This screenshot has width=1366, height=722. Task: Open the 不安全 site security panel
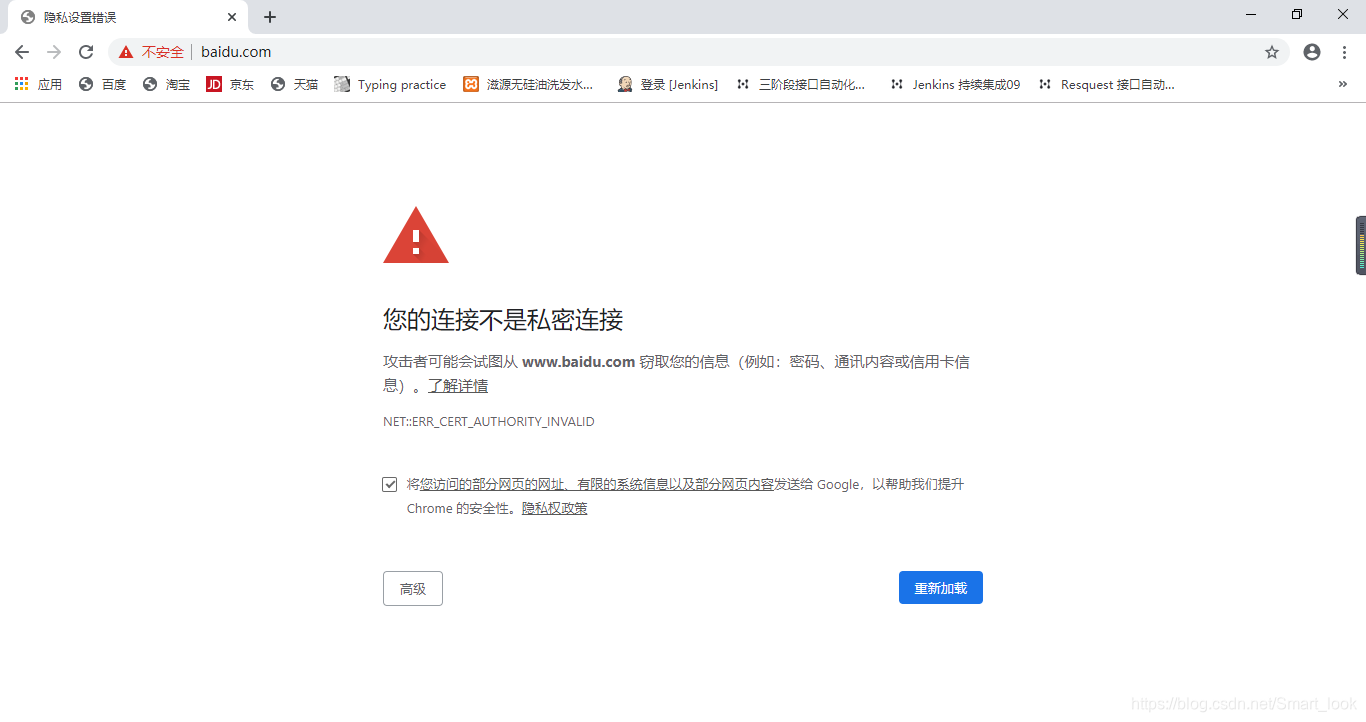(x=150, y=52)
